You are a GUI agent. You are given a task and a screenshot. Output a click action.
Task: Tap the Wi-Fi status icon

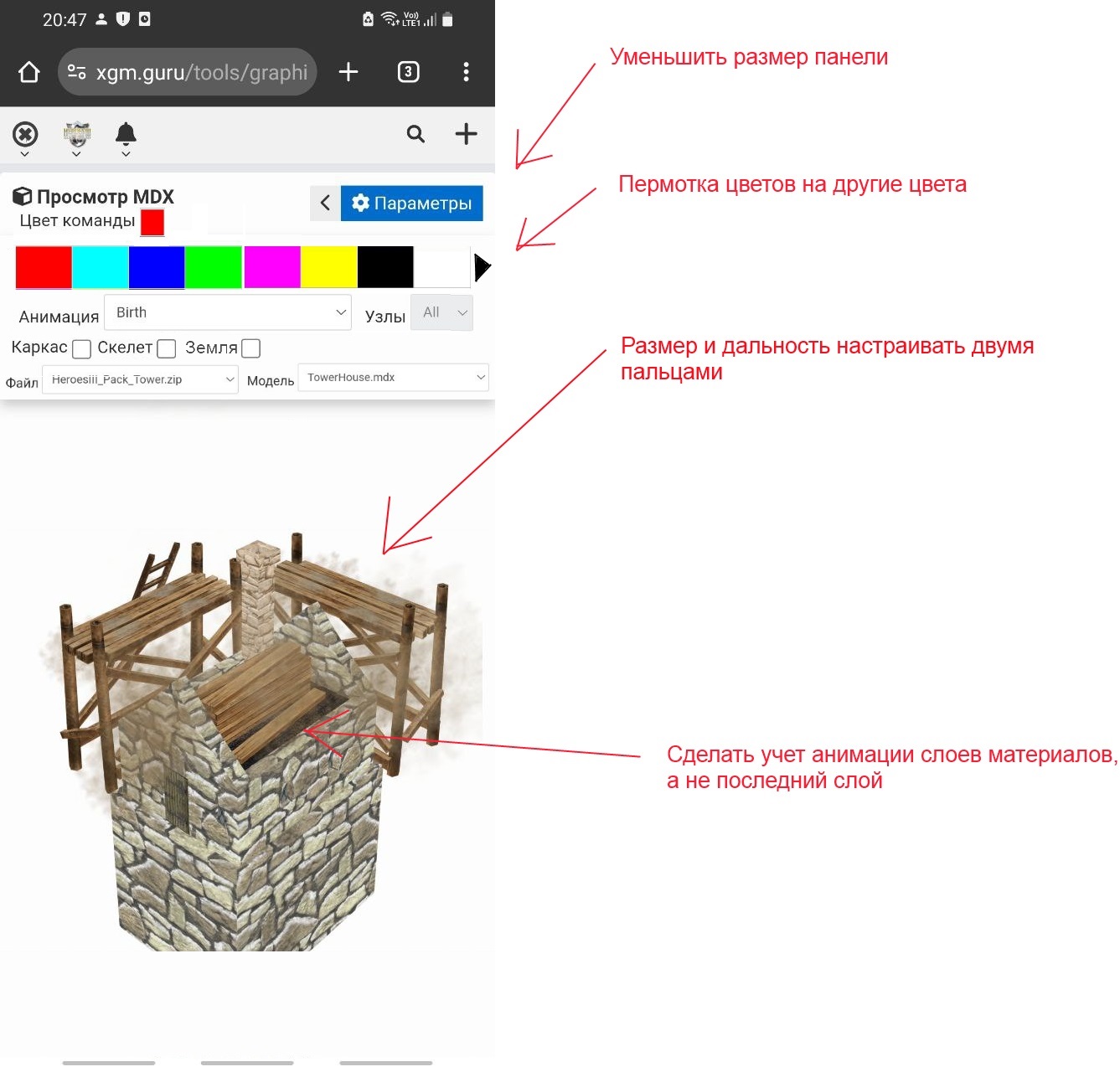click(390, 18)
